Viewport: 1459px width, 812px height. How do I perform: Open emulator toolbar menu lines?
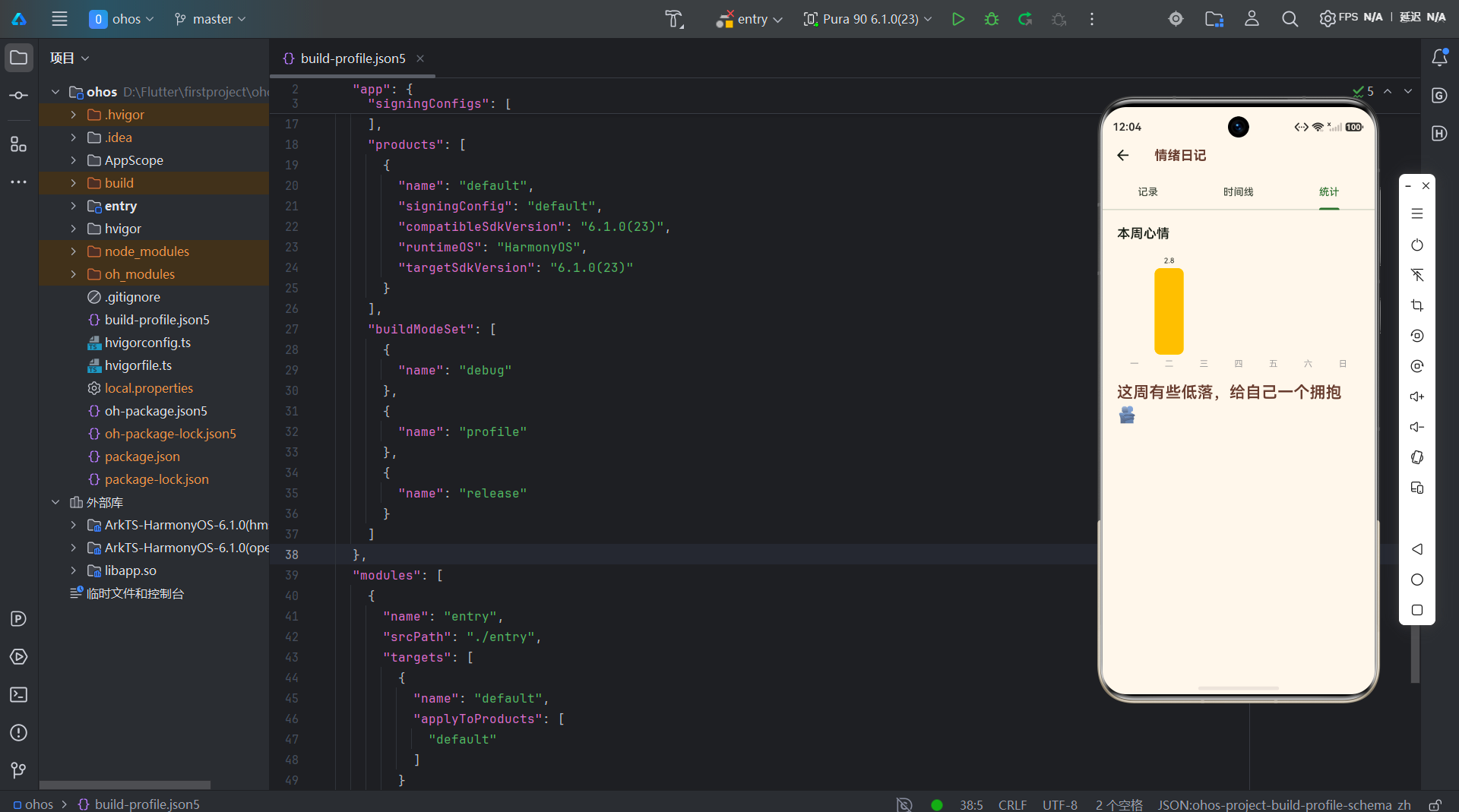(1417, 214)
